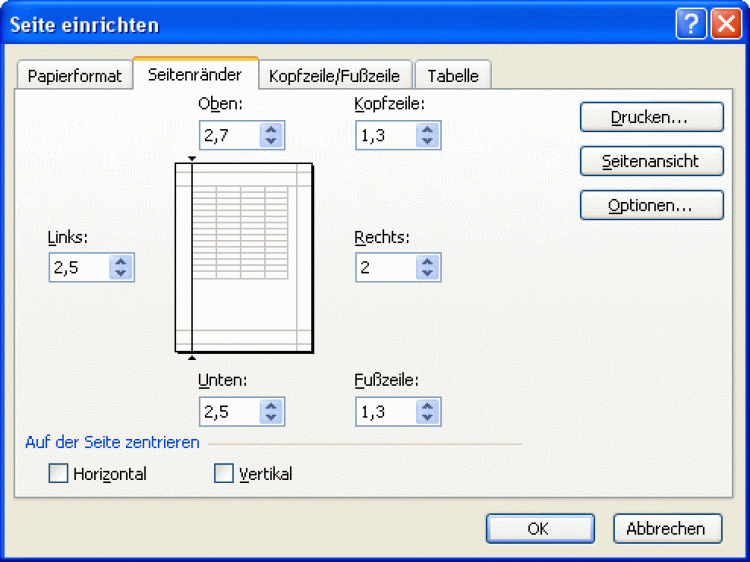
Task: Switch to the Papierformat tab
Action: click(75, 76)
